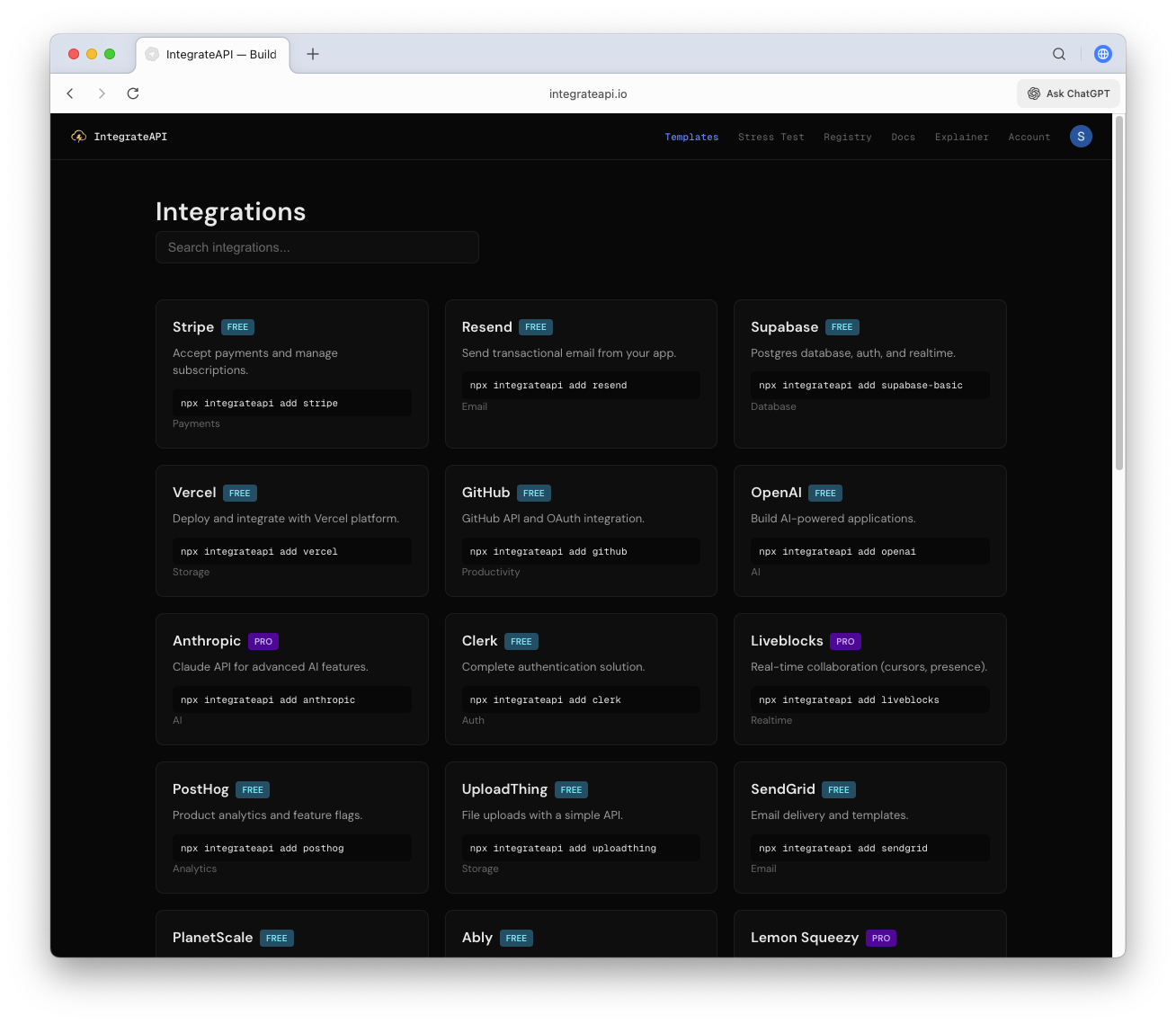This screenshot has width=1176, height=1024.
Task: Open the Explainer page
Action: [x=961, y=137]
